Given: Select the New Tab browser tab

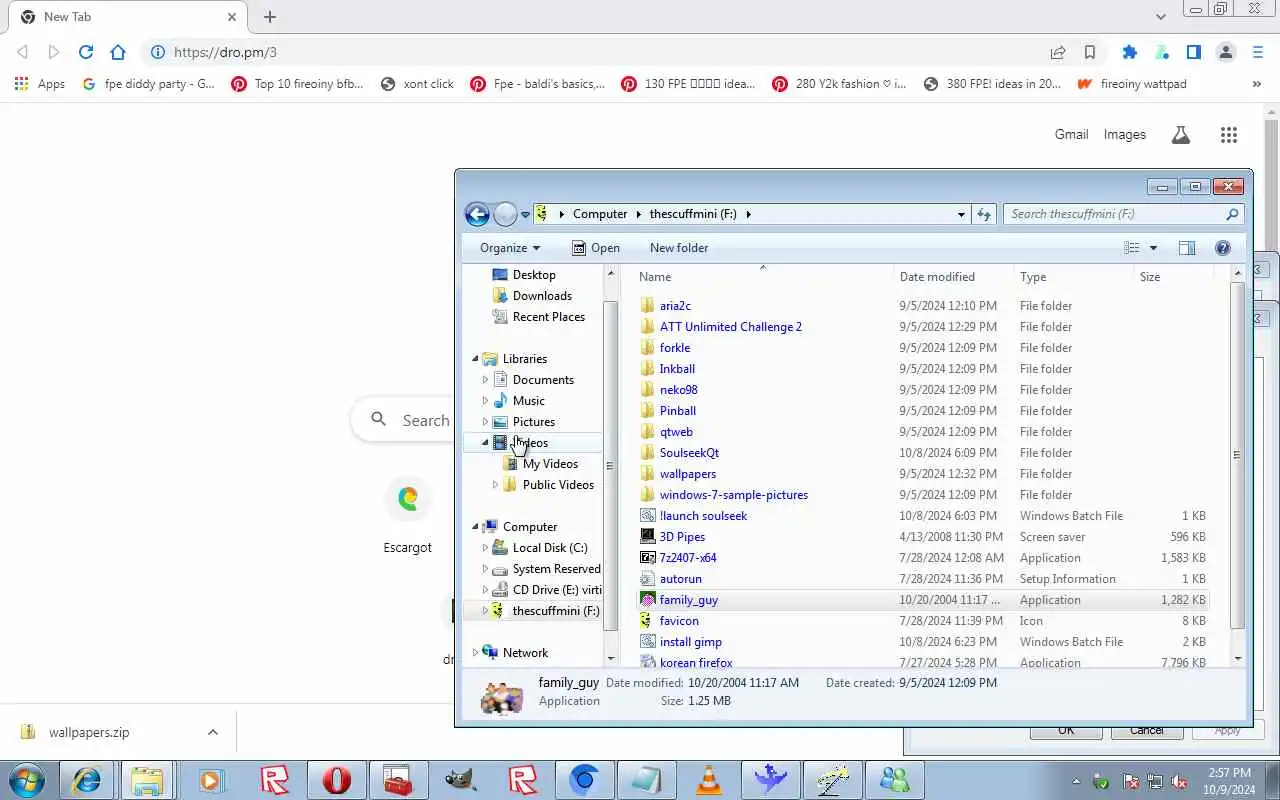Looking at the screenshot, I should point(127,17).
